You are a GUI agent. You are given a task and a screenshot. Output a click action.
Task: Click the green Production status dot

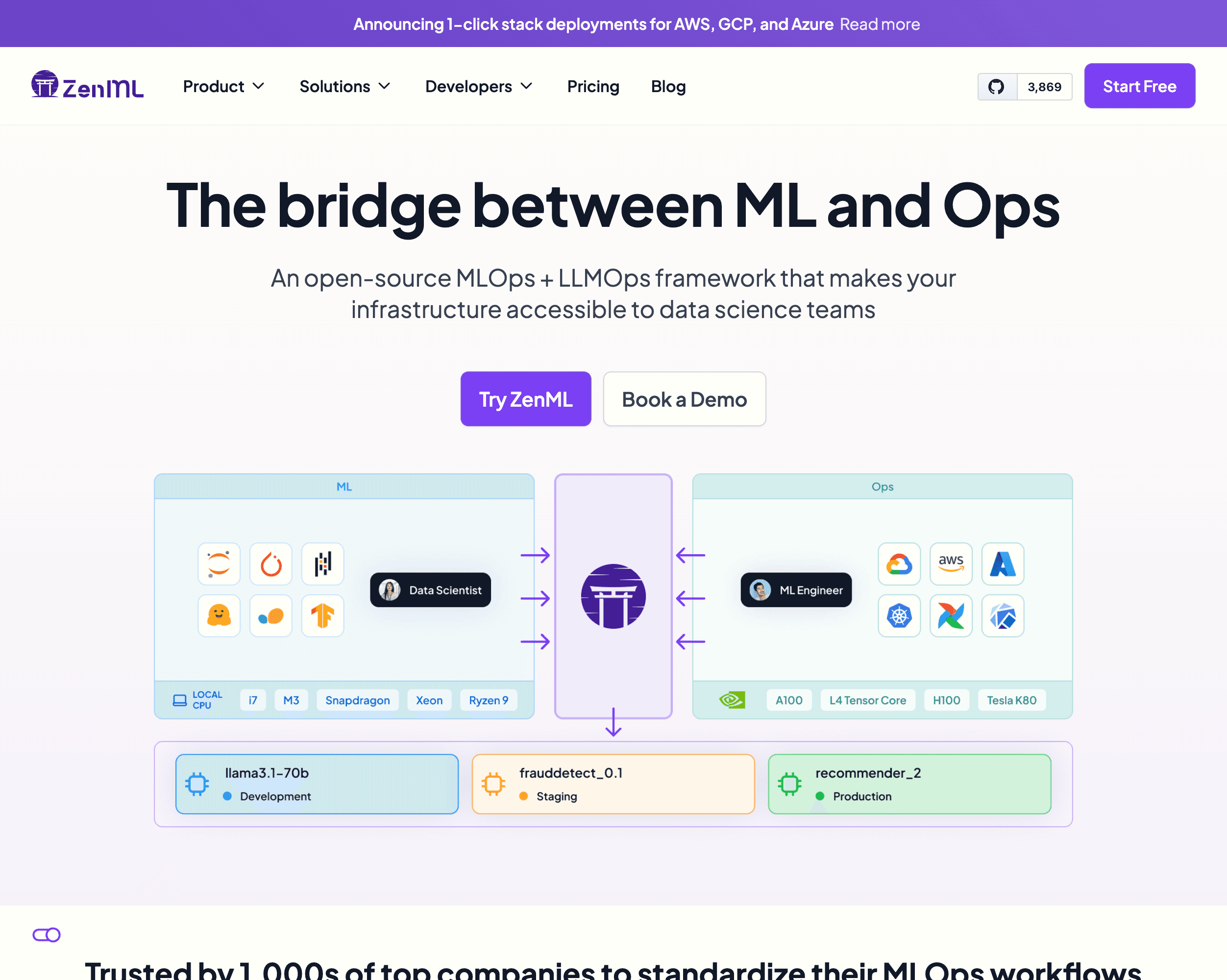pos(820,796)
